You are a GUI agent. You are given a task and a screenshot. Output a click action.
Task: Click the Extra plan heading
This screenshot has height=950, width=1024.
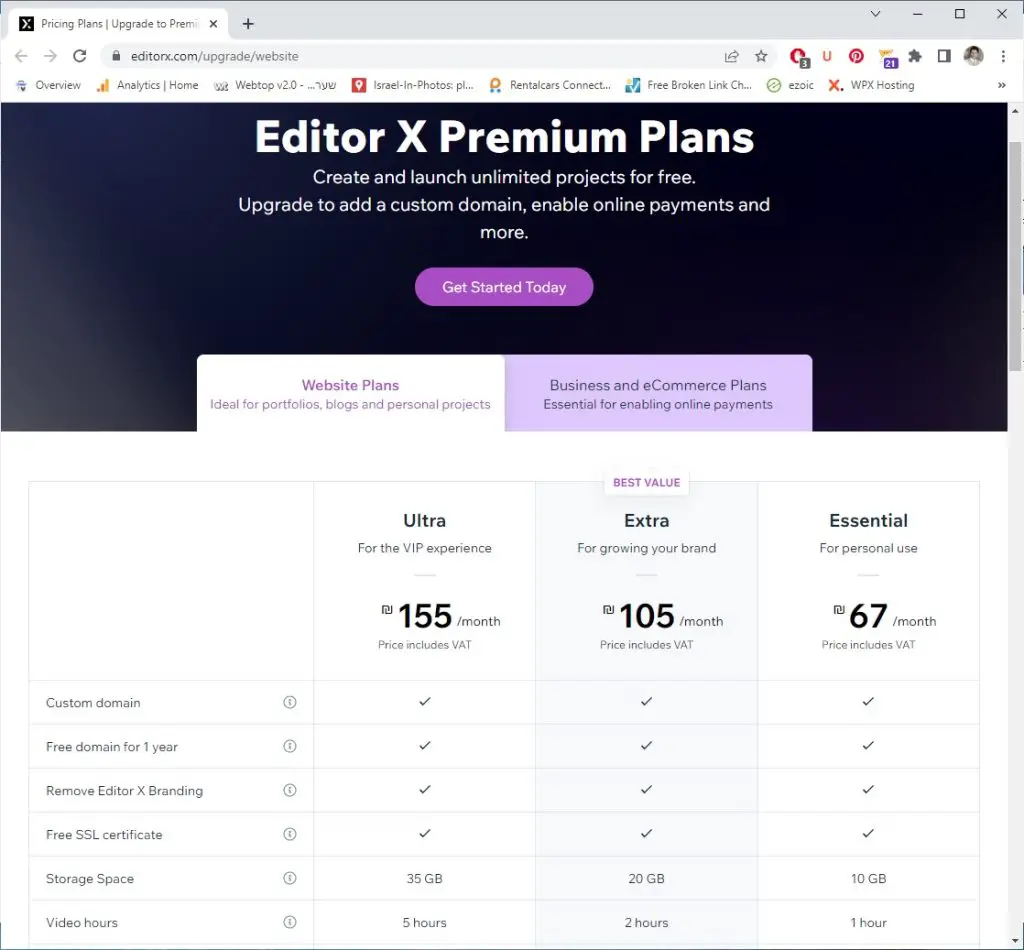tap(647, 520)
